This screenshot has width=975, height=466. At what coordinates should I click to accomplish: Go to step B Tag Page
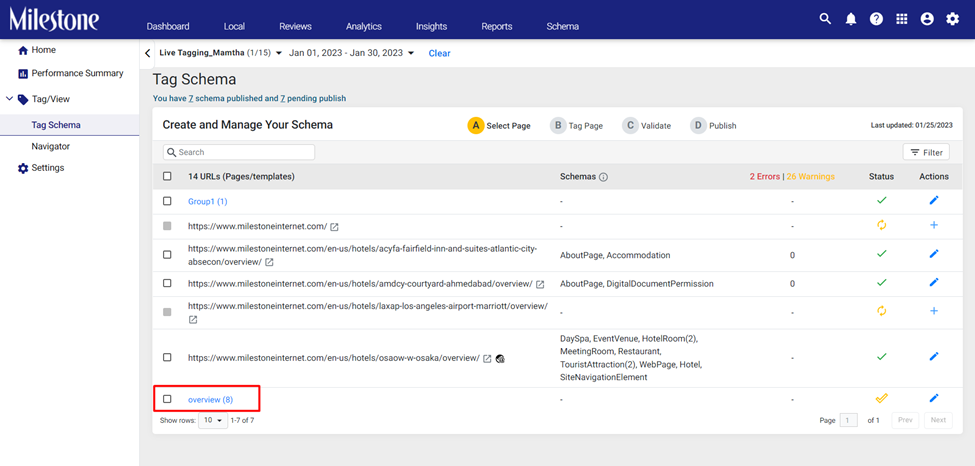576,126
